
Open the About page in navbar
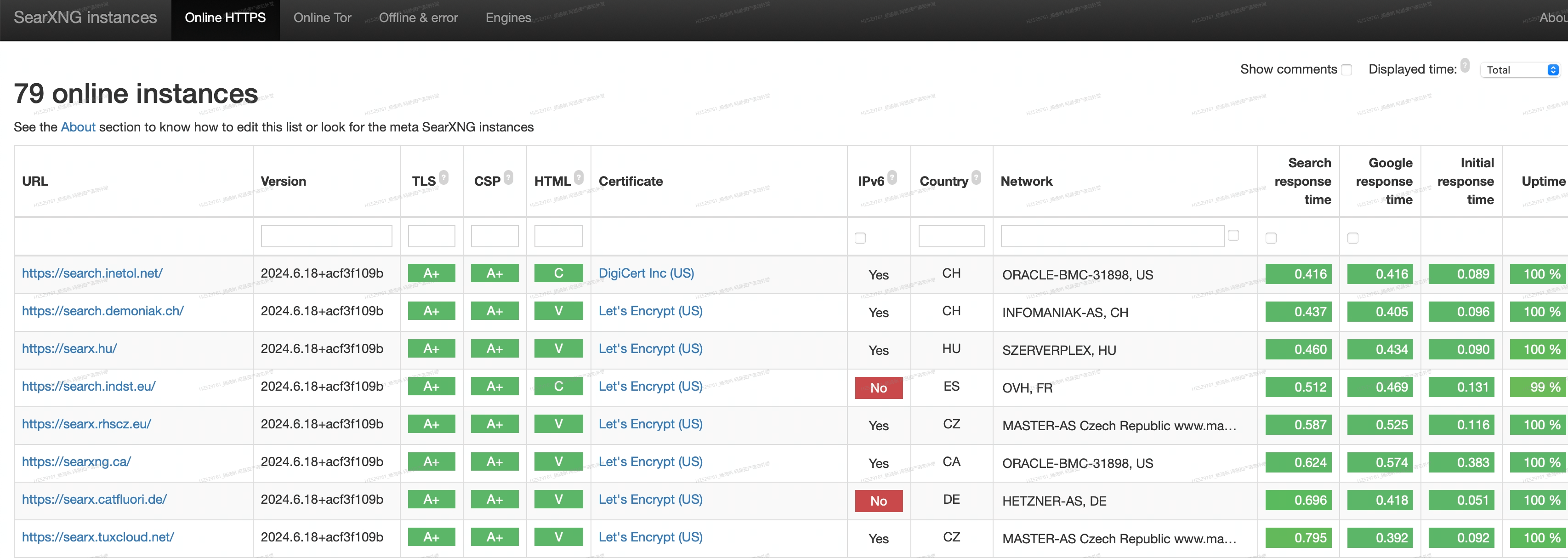(1553, 18)
